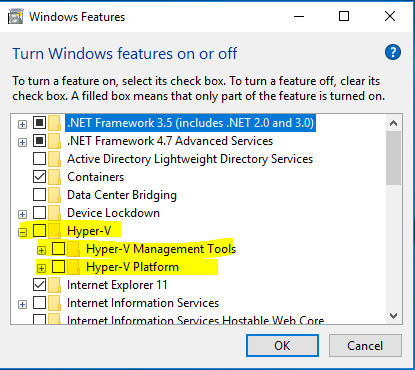Uncheck the Containers checkbox
The height and width of the screenshot is (370, 415).
pyautogui.click(x=39, y=177)
